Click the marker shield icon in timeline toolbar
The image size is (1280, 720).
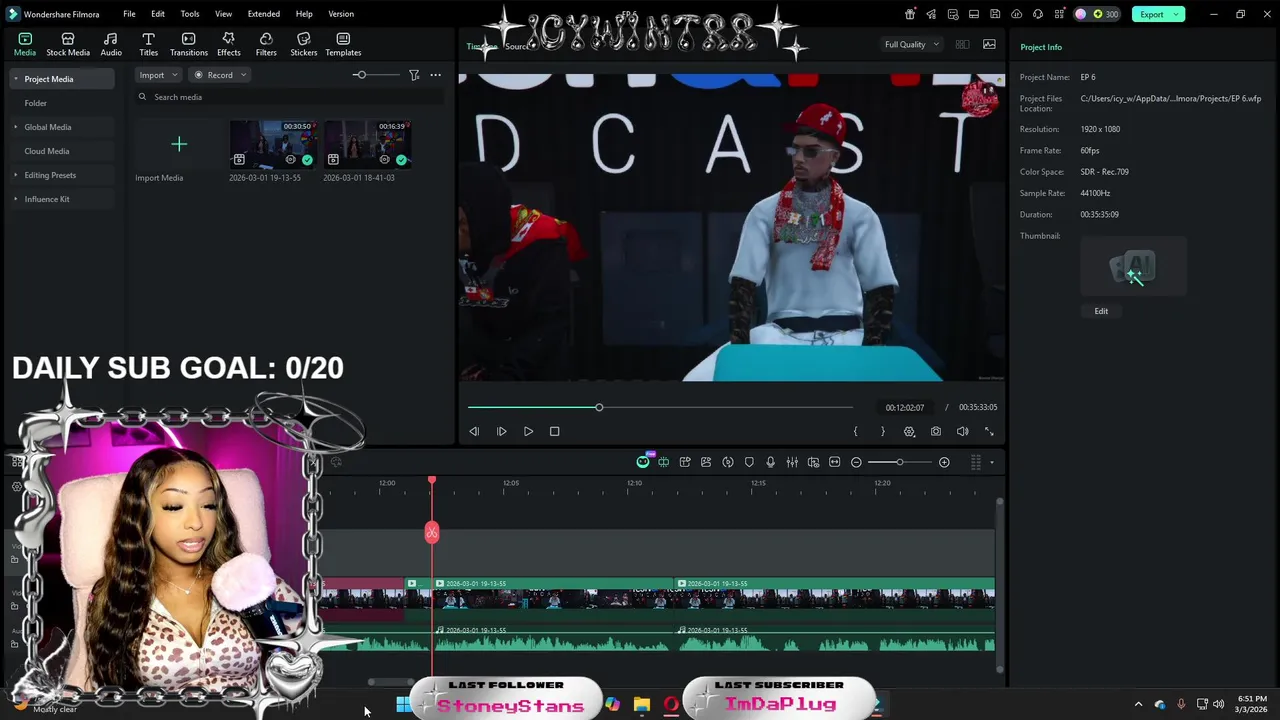[x=749, y=462]
